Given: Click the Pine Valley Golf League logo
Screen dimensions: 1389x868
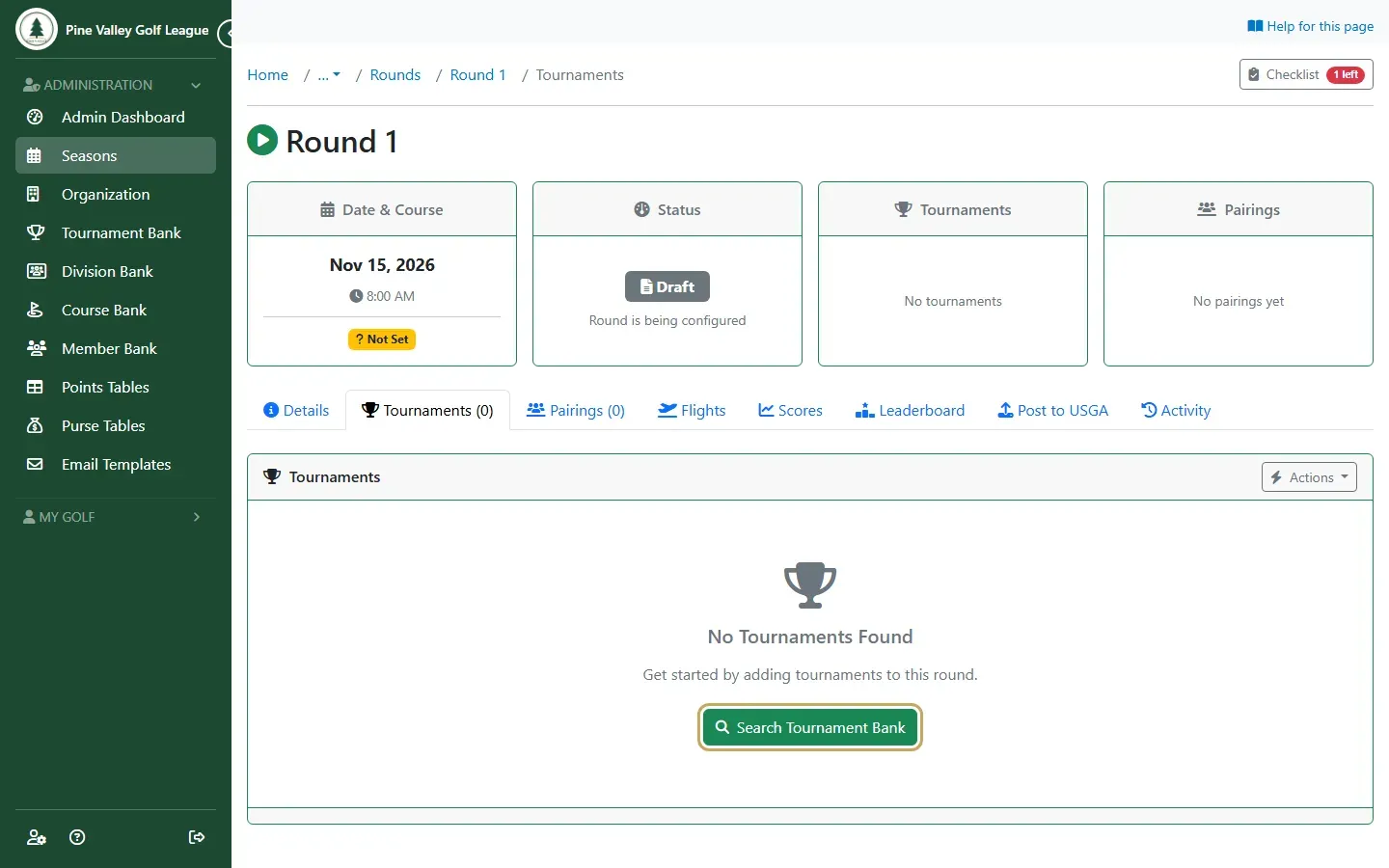Looking at the screenshot, I should click(x=37, y=29).
